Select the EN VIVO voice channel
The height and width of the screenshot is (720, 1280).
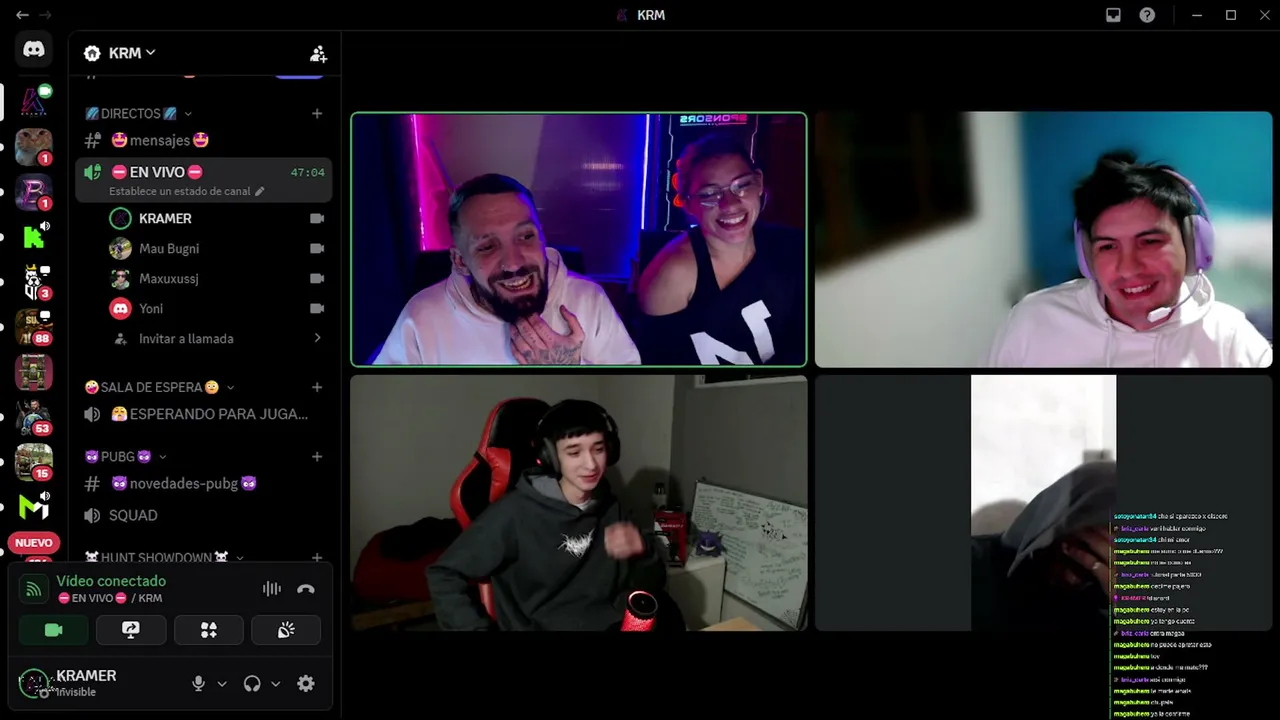pos(204,180)
